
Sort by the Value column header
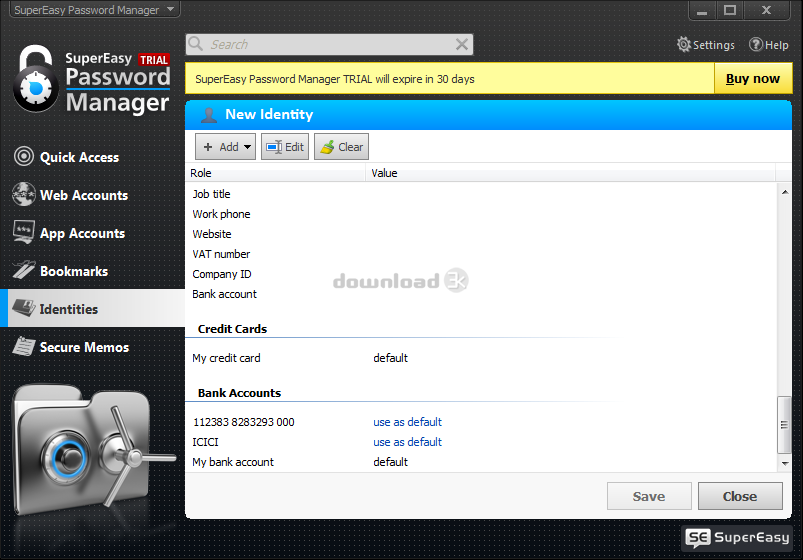click(x=570, y=173)
